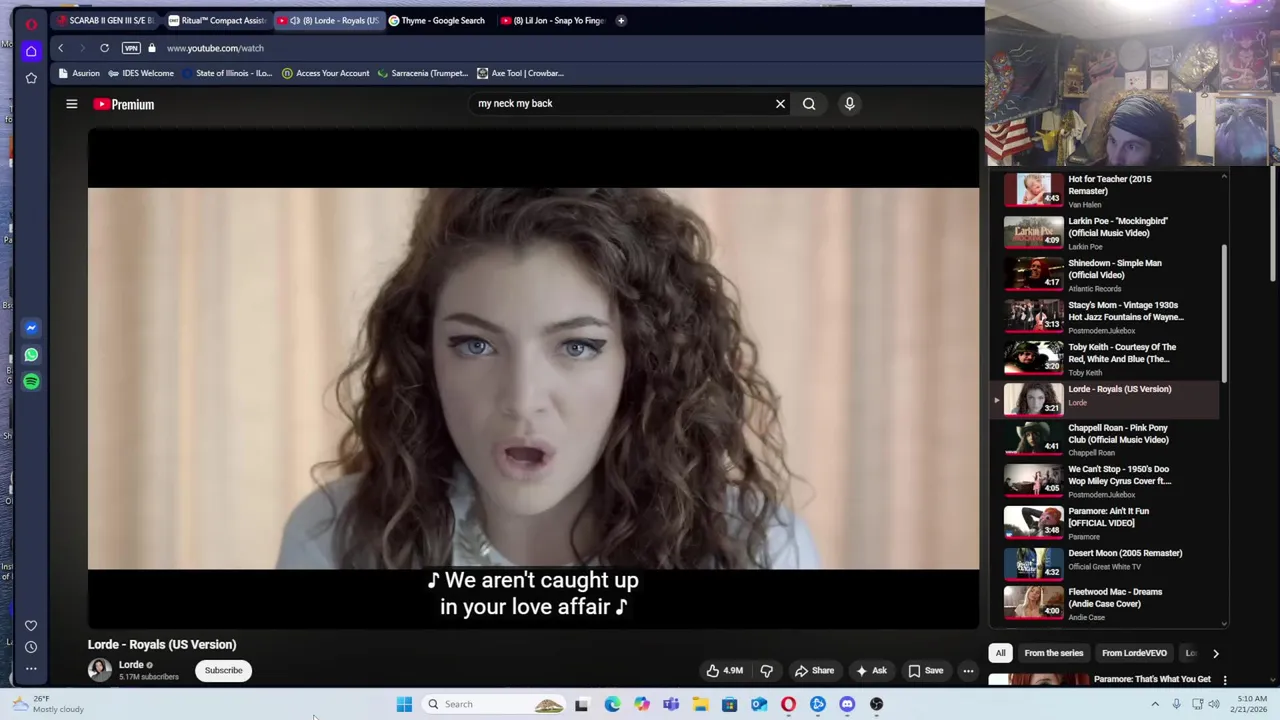1280x720 pixels.
Task: Open the Asurion bookmark
Action: 79,73
